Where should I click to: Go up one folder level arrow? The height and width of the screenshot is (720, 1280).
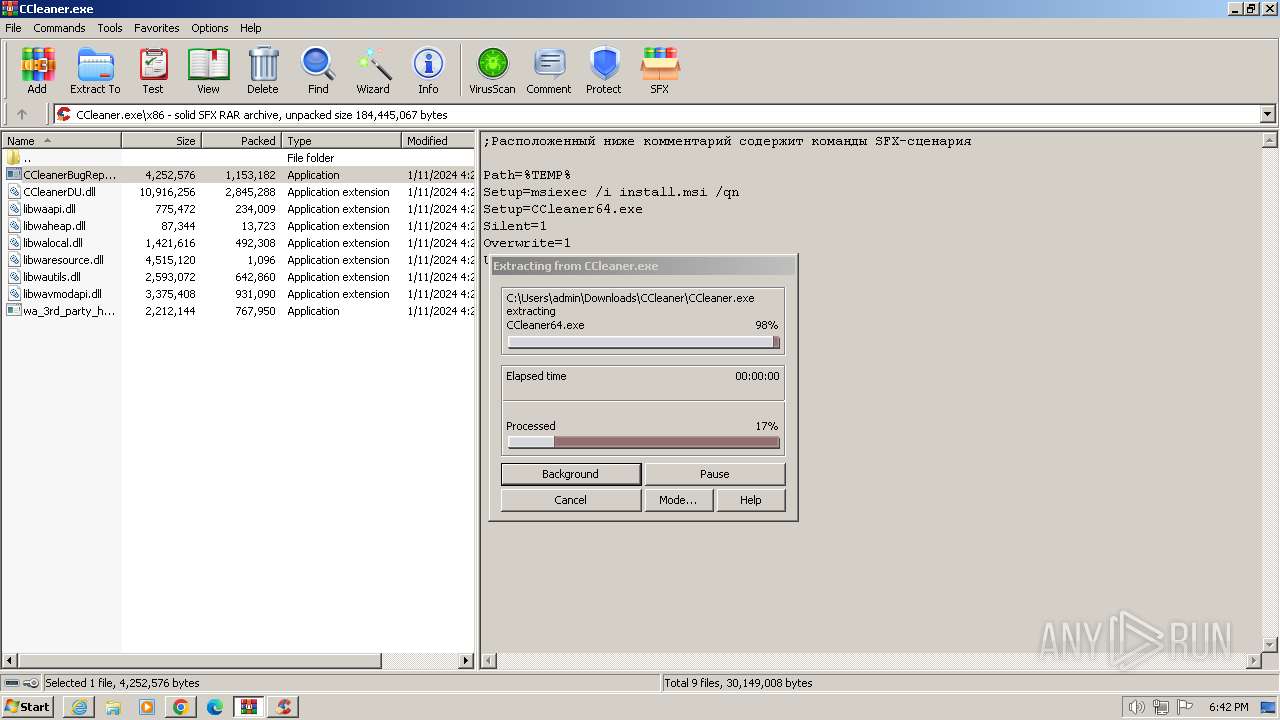point(22,114)
